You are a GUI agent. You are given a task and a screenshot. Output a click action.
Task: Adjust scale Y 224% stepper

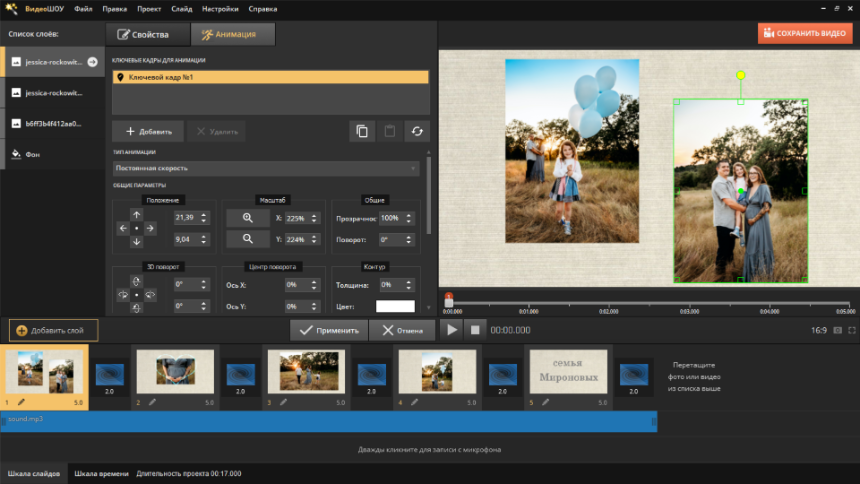point(314,239)
